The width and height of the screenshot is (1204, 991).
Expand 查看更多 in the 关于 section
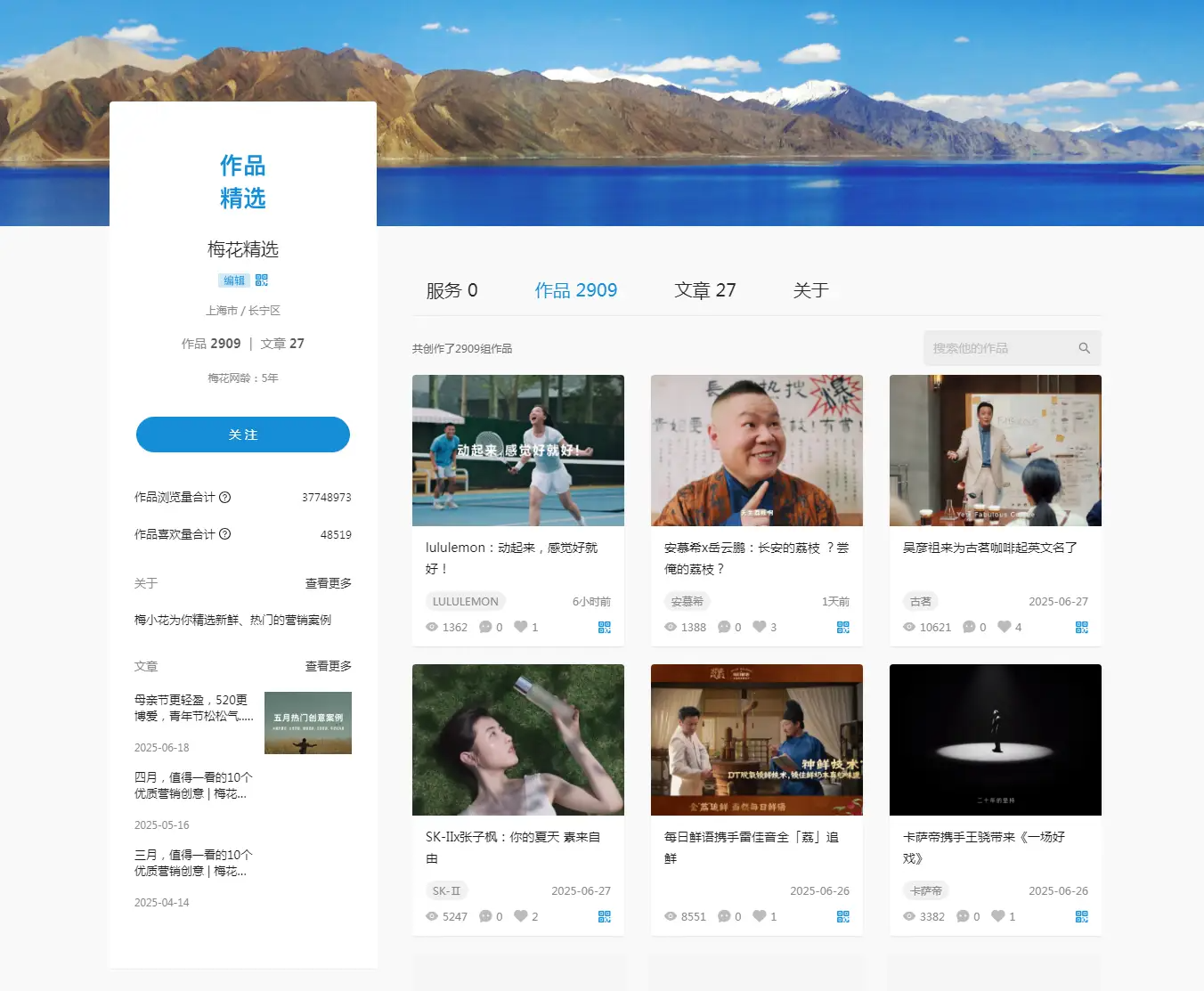click(328, 583)
